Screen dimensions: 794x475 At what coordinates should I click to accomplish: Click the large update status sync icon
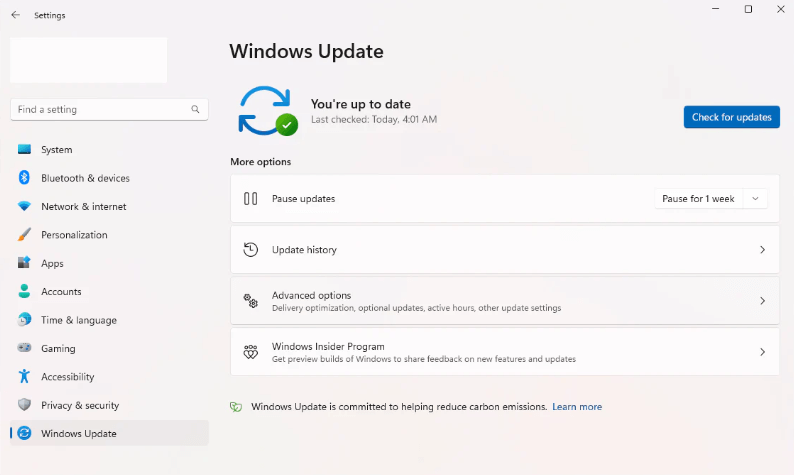coord(267,111)
